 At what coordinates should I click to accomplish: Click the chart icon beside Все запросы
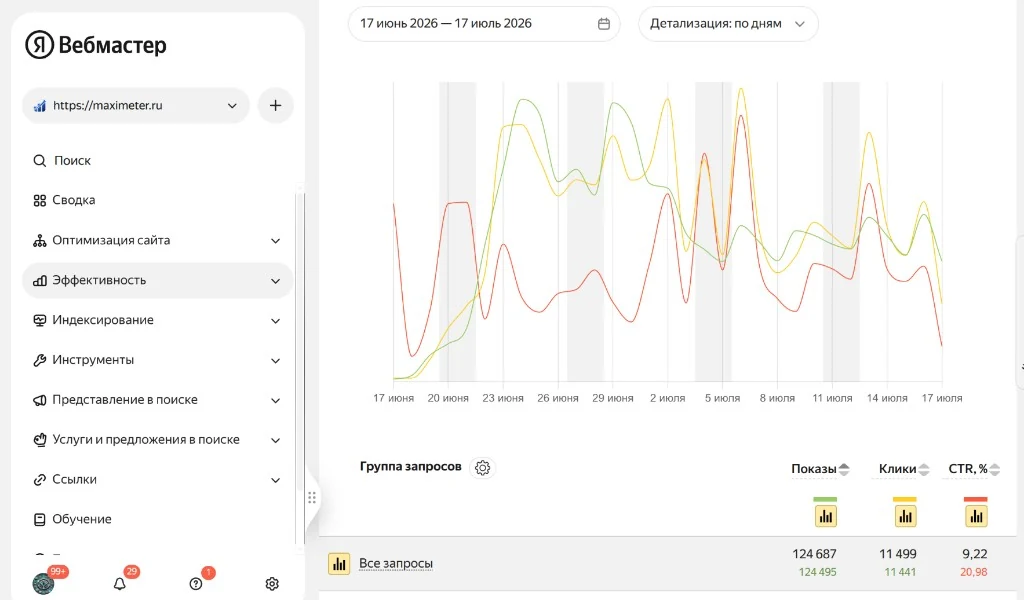click(339, 563)
